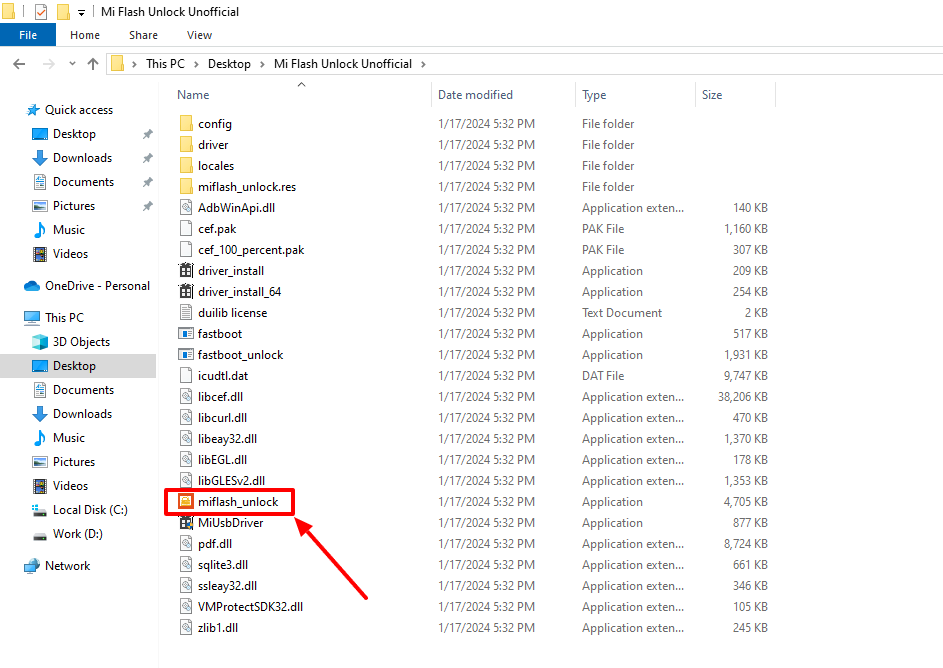Open Work (D:) drive in sidebar
Viewport: 943px width, 668px height.
click(78, 534)
